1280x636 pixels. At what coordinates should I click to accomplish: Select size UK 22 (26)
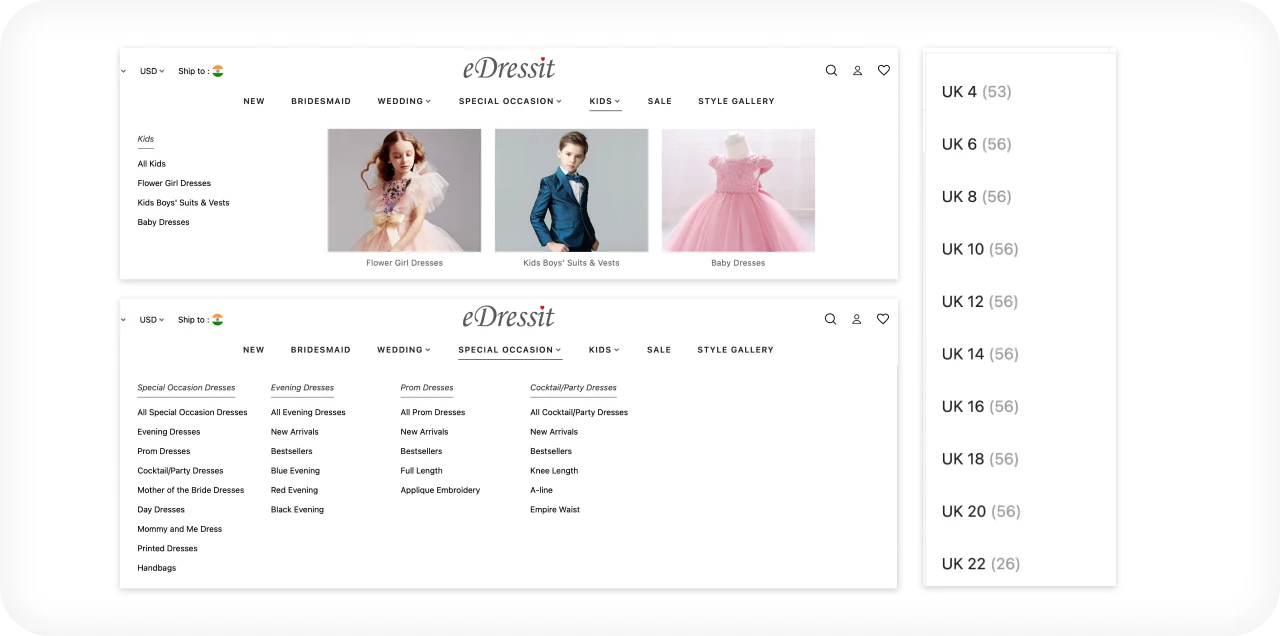pos(980,564)
